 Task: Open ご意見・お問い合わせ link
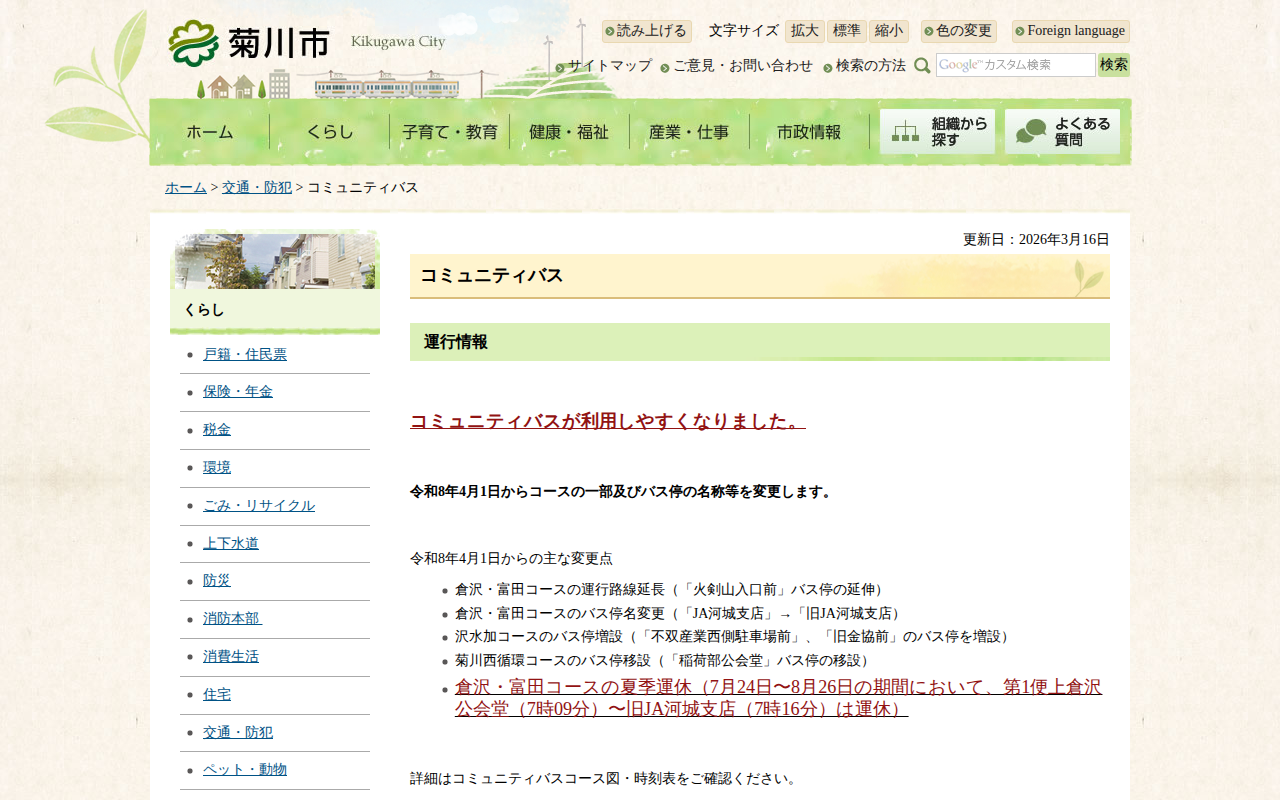(x=737, y=66)
